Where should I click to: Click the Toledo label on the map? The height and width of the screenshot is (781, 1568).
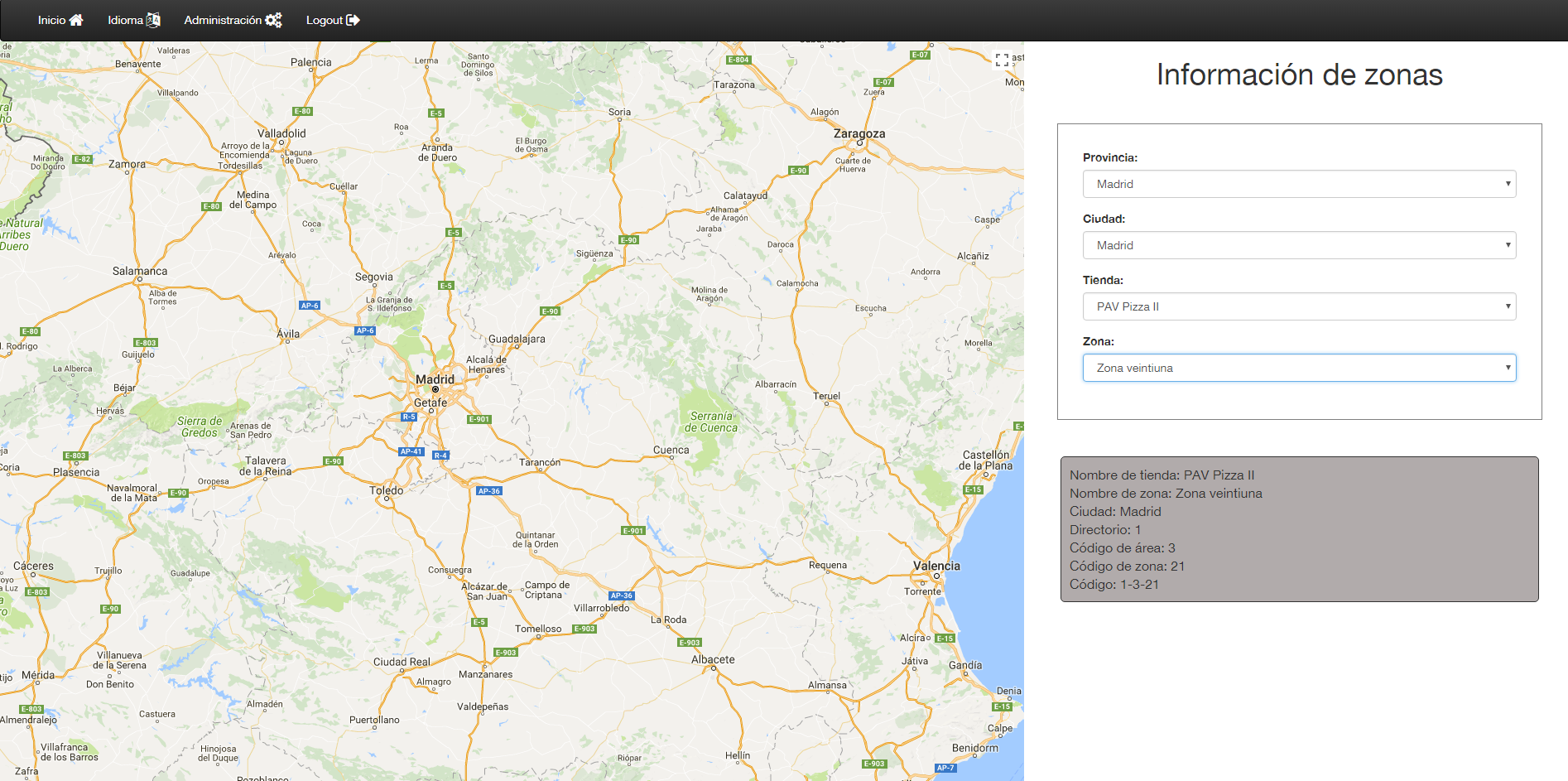[386, 490]
